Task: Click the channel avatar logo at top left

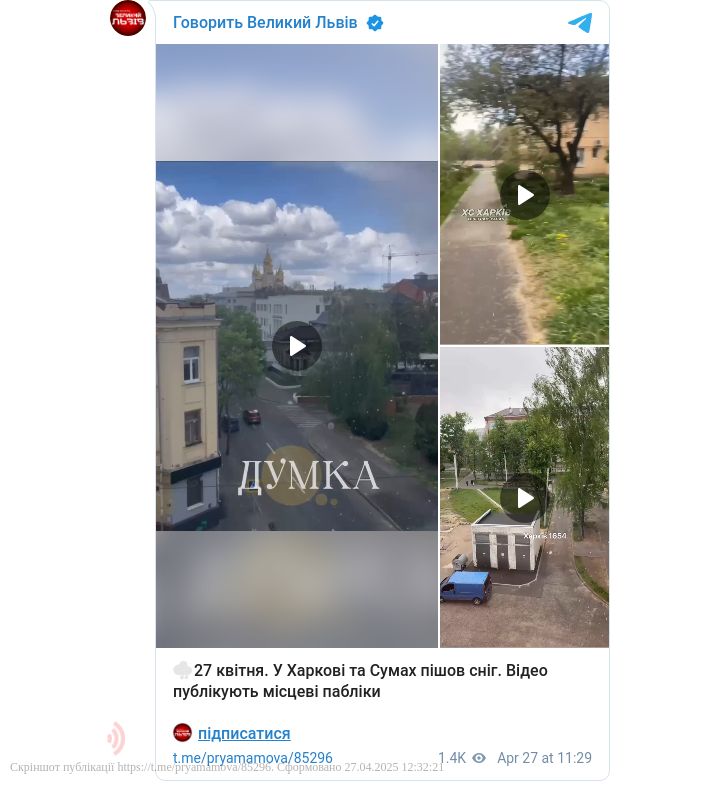Action: point(128,18)
